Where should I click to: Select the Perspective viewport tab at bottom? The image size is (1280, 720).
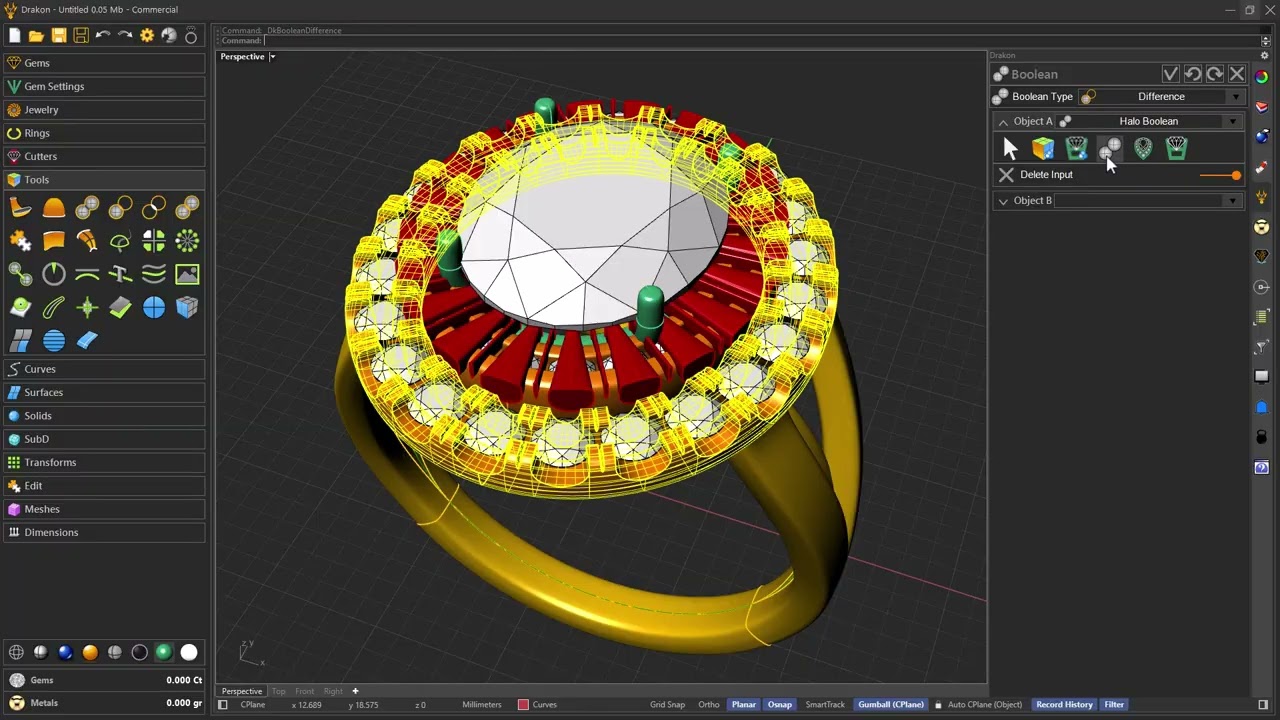pyautogui.click(x=242, y=691)
